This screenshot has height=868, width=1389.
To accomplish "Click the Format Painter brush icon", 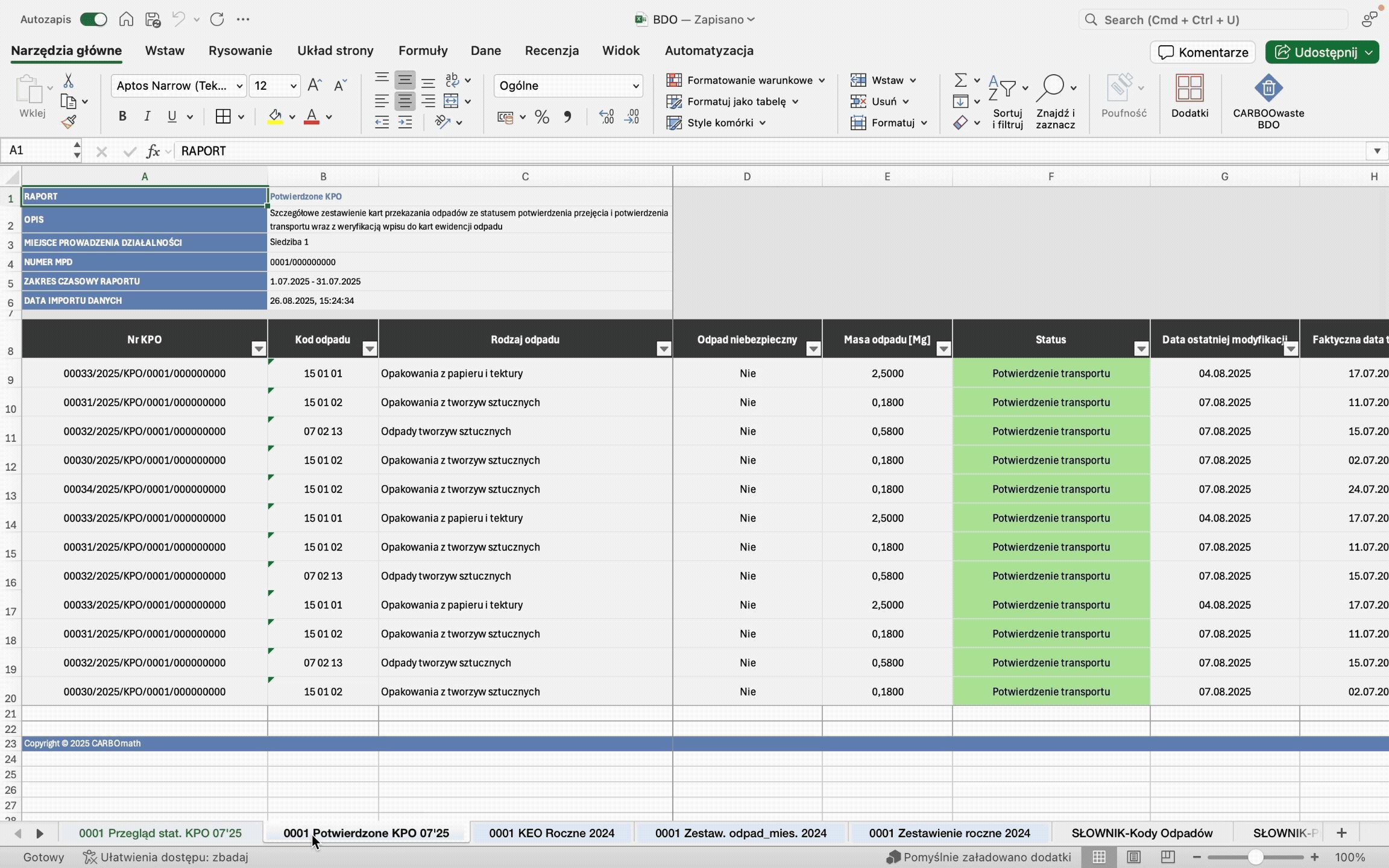I will click(x=69, y=122).
